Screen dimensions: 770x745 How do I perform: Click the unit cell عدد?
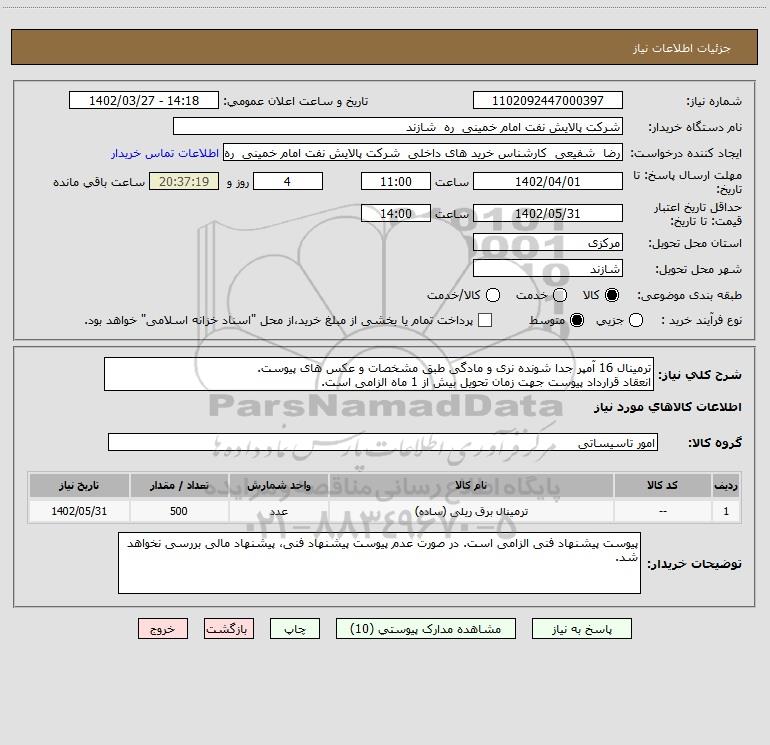278,511
